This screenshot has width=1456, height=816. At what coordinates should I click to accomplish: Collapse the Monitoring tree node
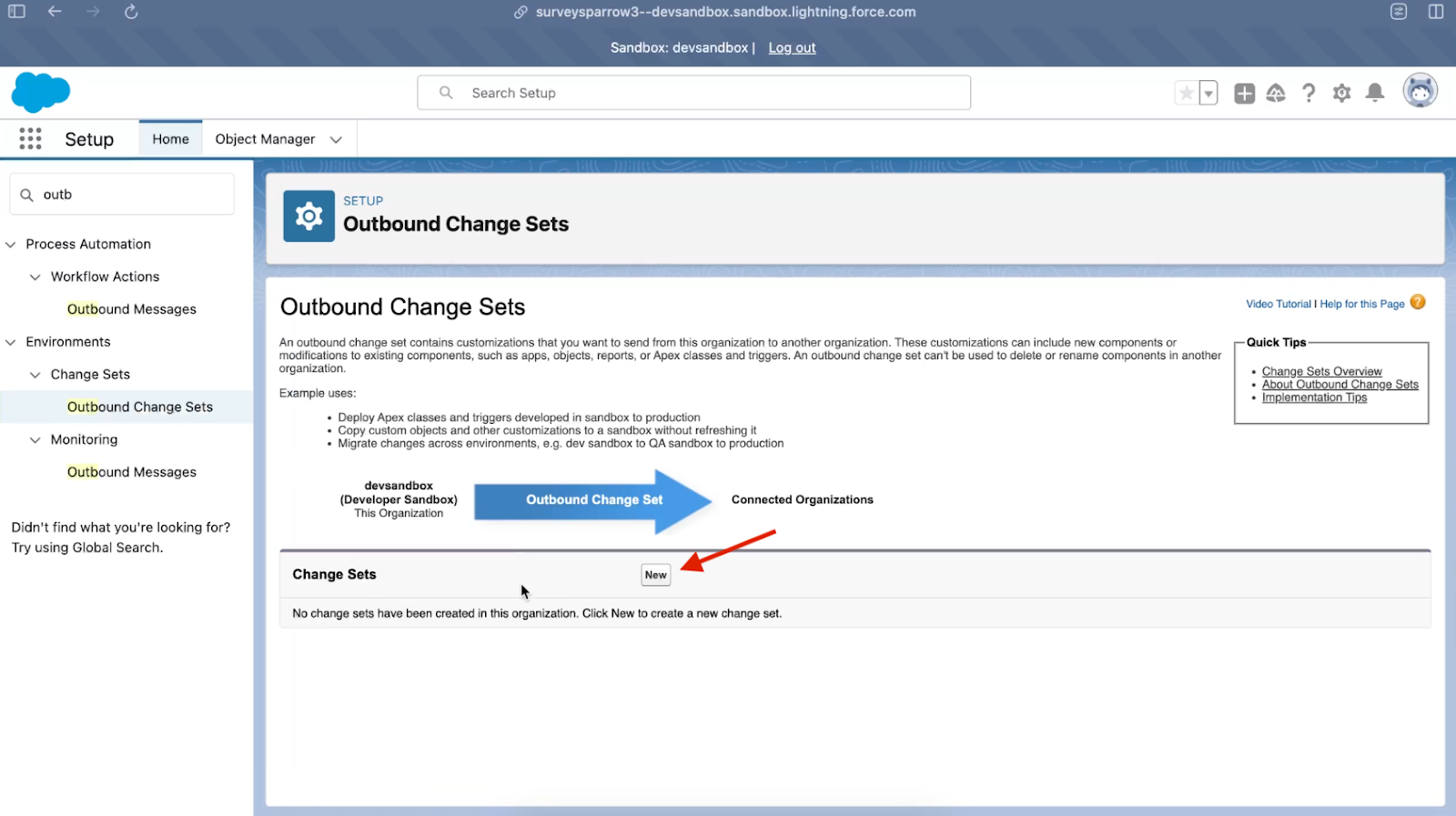pyautogui.click(x=35, y=440)
